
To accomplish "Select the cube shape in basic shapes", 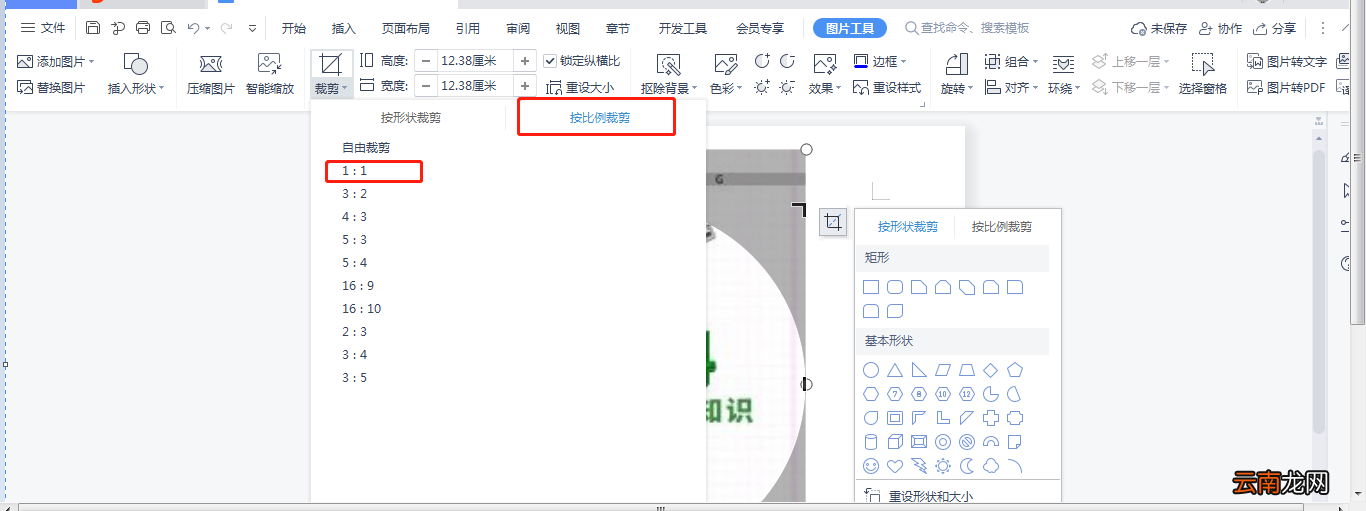I will pos(895,442).
